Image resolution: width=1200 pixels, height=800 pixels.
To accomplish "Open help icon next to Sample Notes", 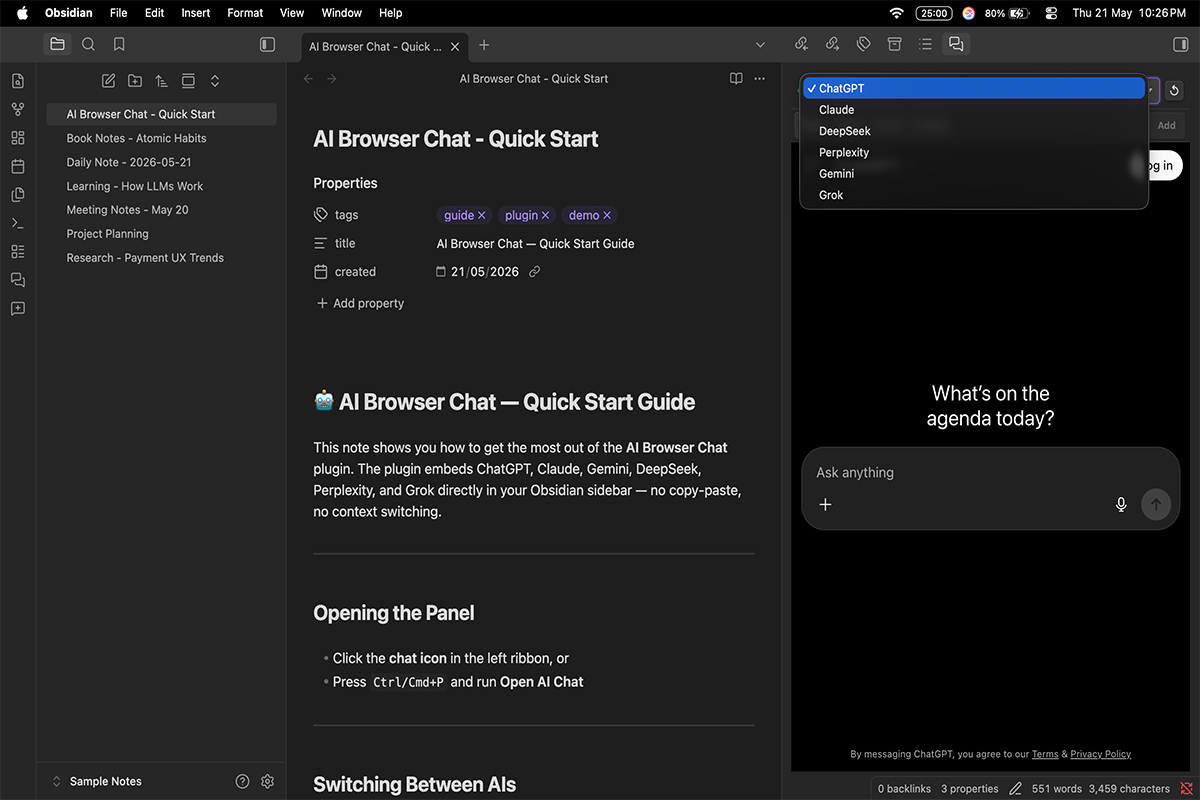I will point(242,781).
